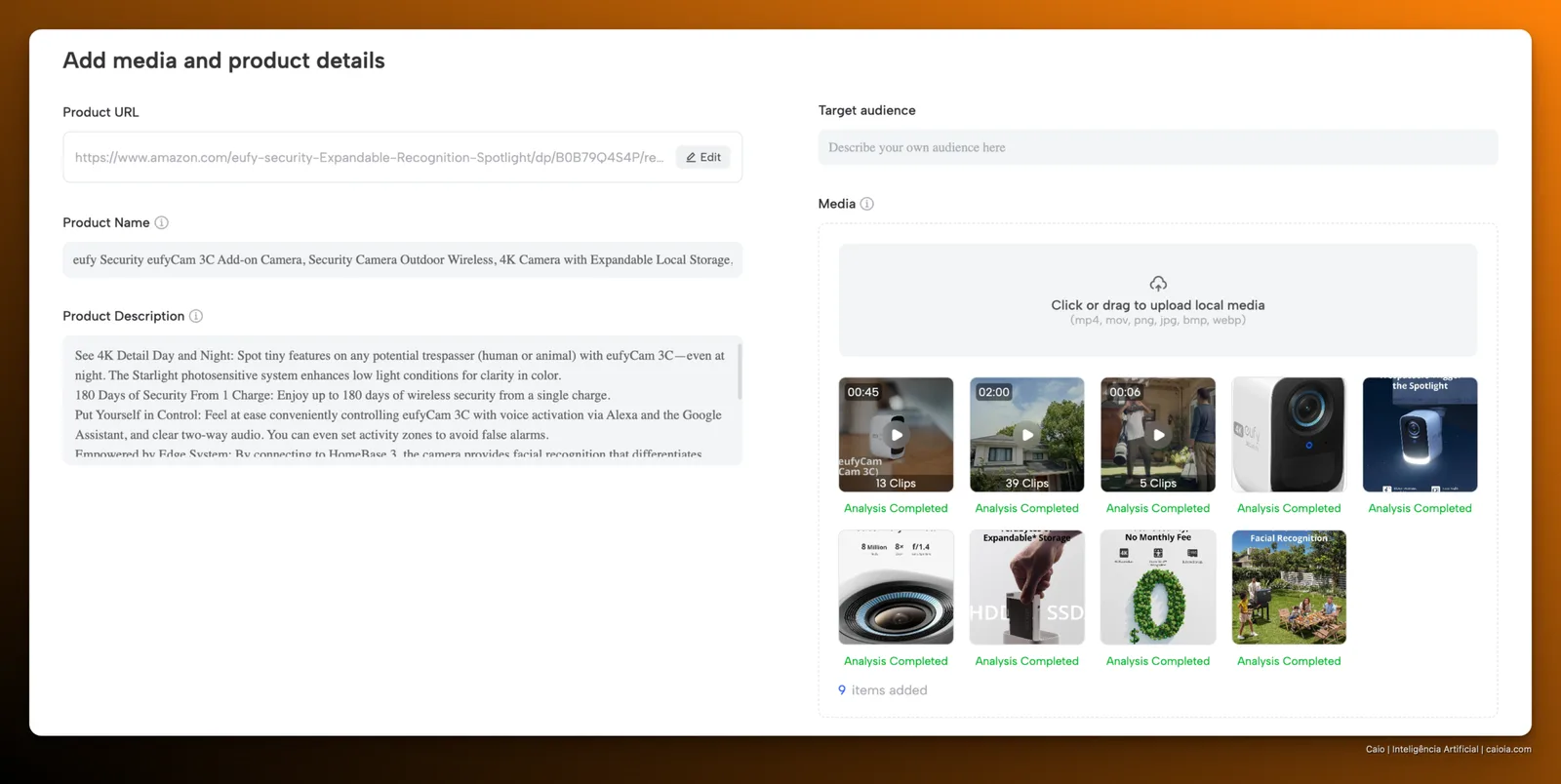
Task: Select the Spotlight camera image thumbnail
Action: tap(1420, 434)
